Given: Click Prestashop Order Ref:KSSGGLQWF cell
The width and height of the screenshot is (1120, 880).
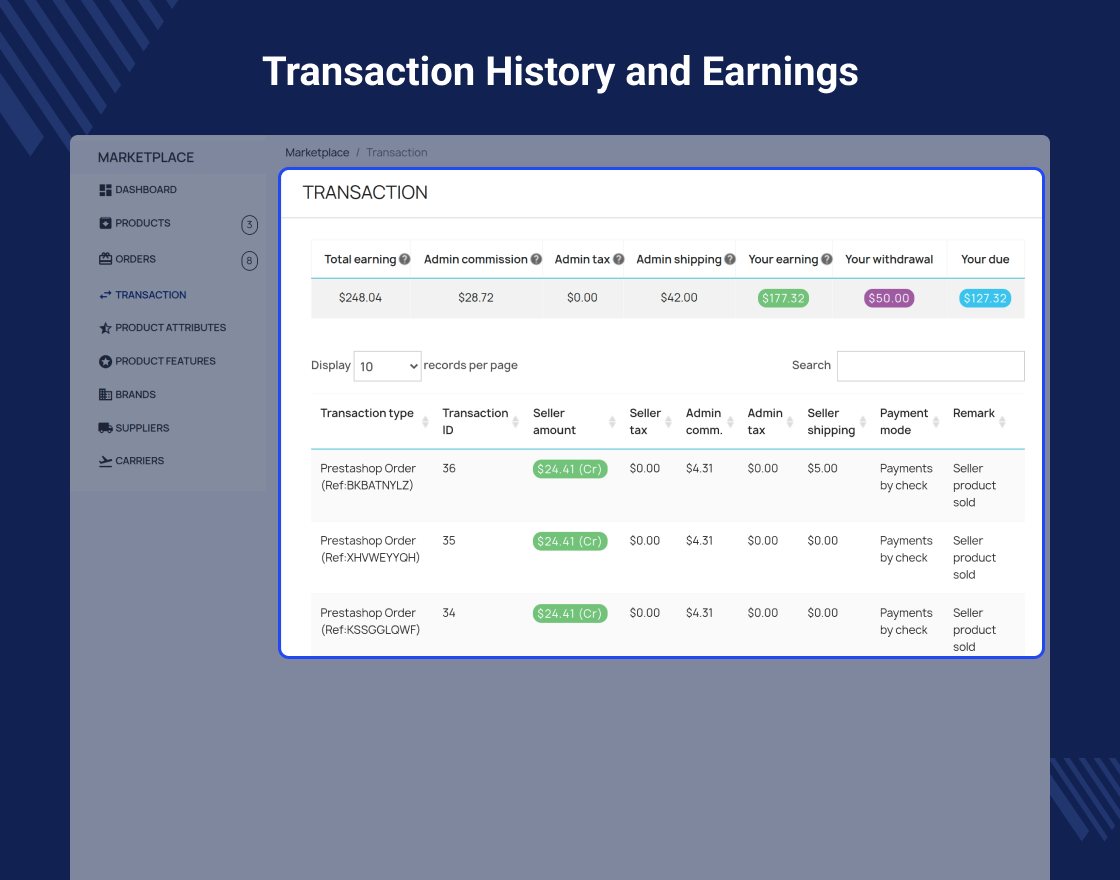Looking at the screenshot, I should click(x=370, y=621).
